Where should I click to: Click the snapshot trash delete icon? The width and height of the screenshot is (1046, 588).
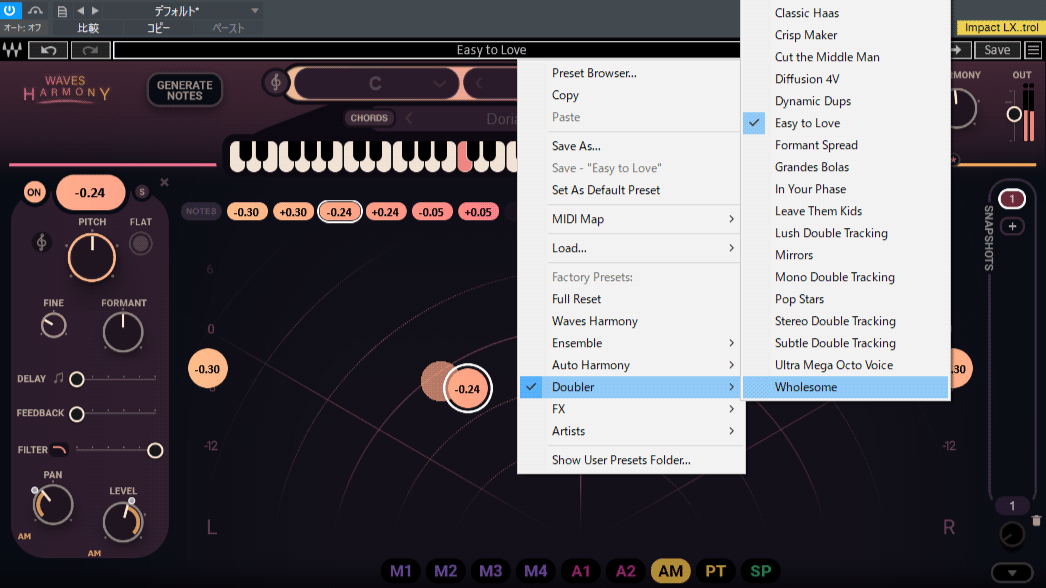pos(1036,521)
